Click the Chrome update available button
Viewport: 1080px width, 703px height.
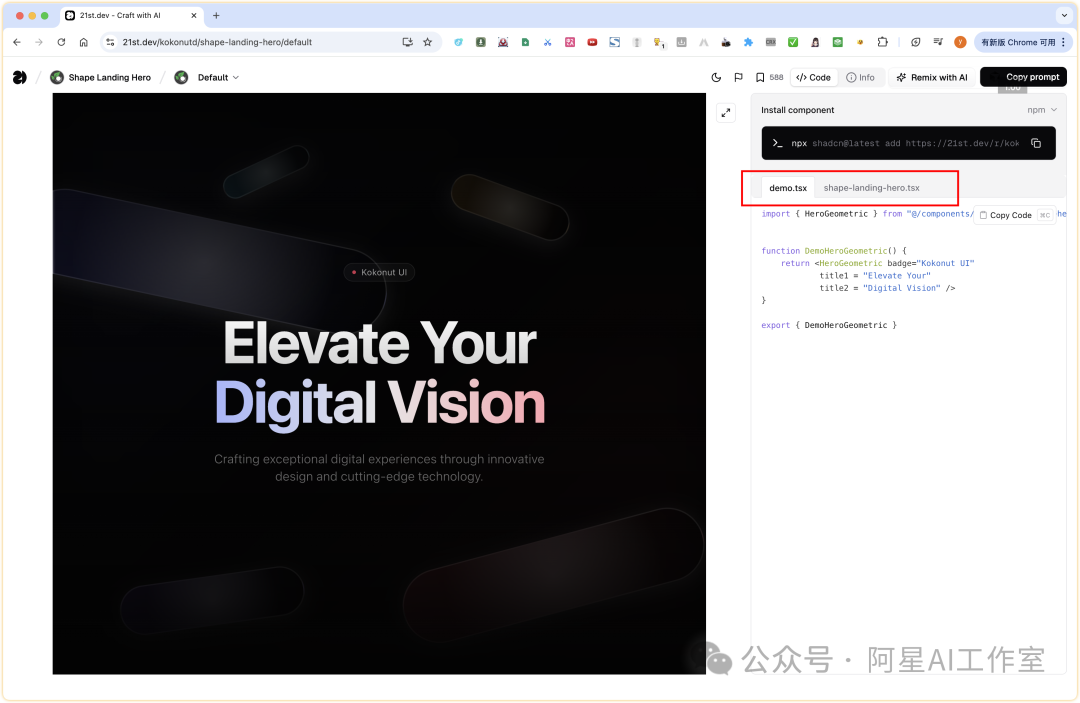tap(1024, 42)
